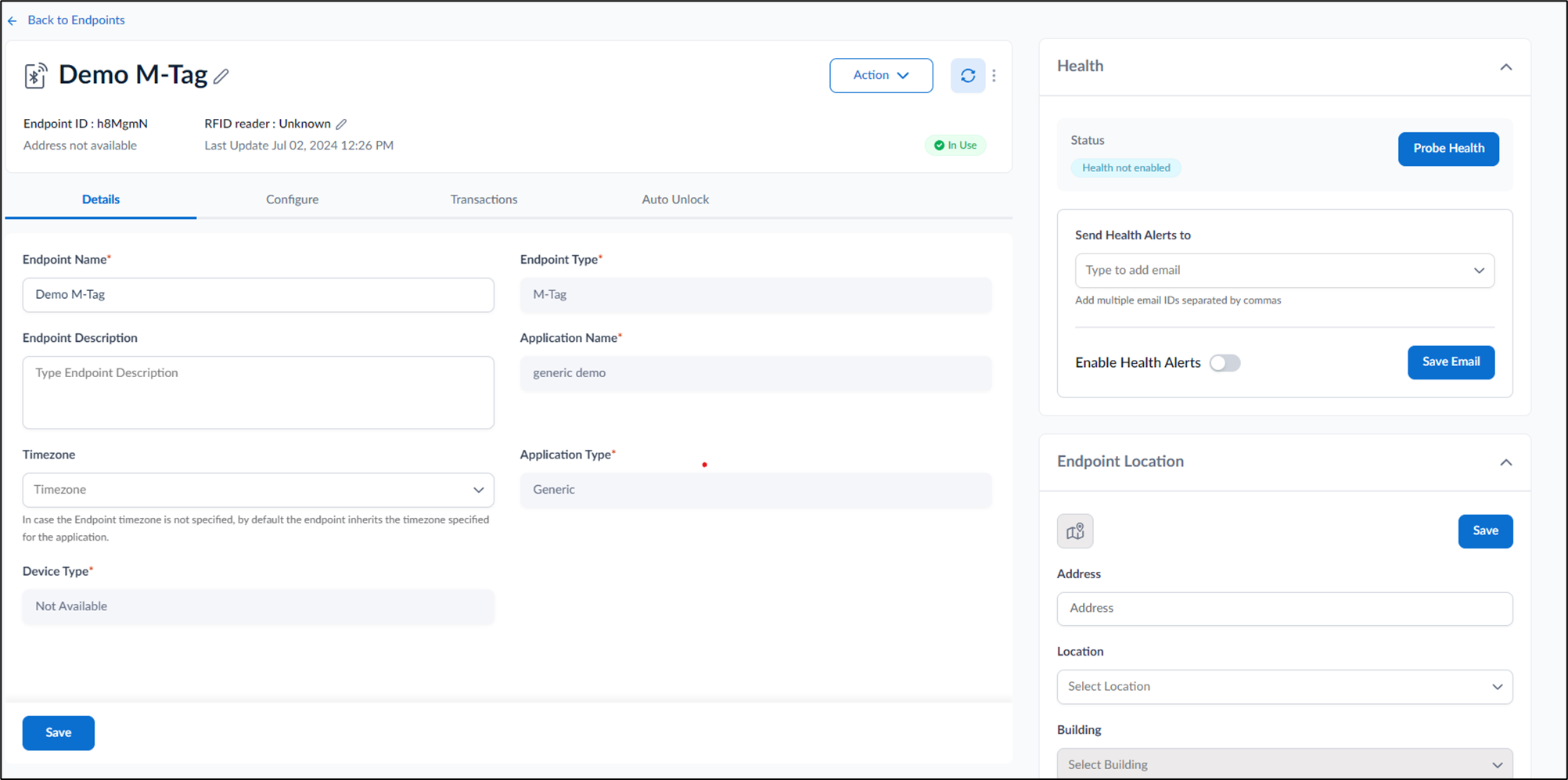Click the Application Name generic demo field

[756, 373]
